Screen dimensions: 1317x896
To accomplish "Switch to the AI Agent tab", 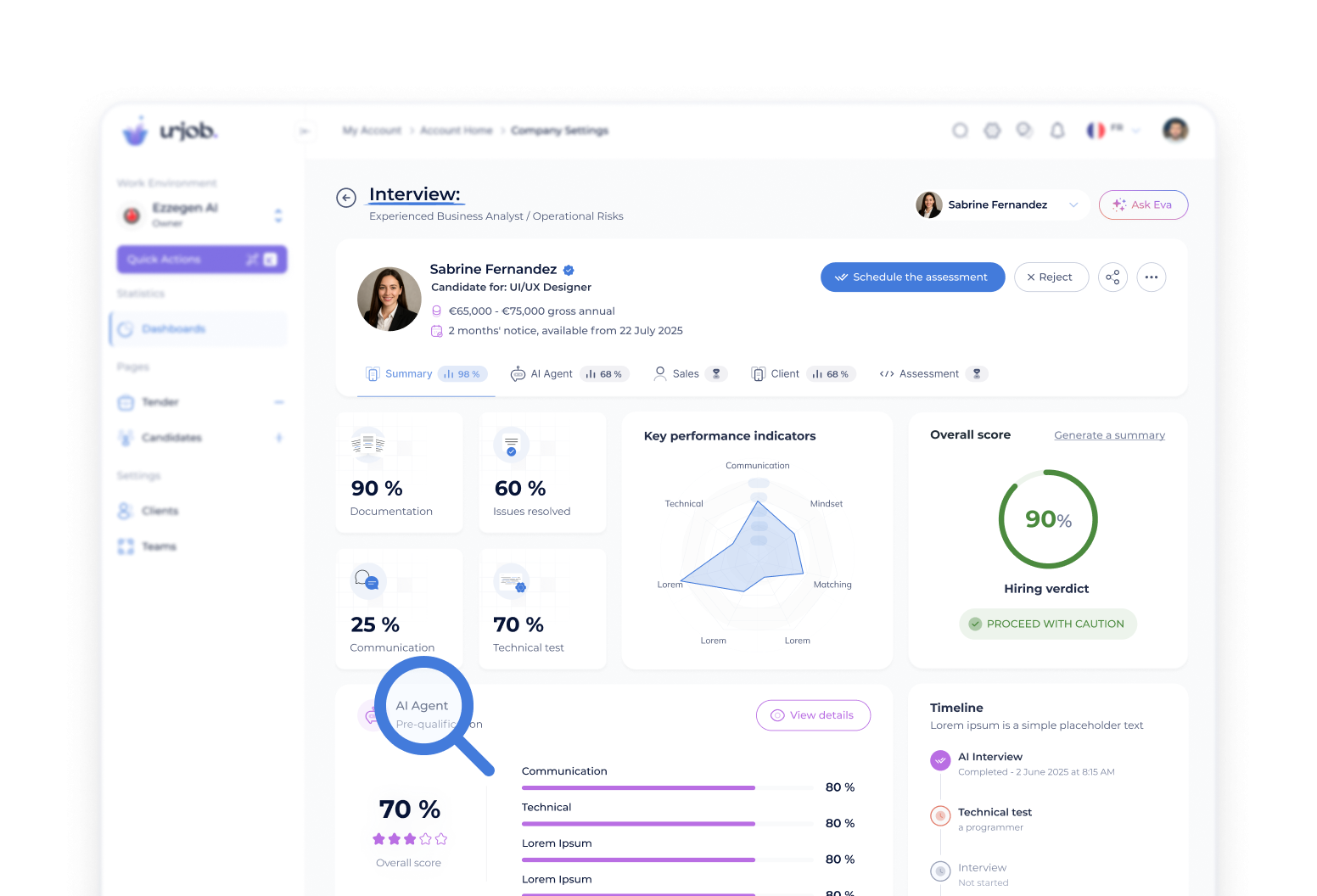I will 552,374.
